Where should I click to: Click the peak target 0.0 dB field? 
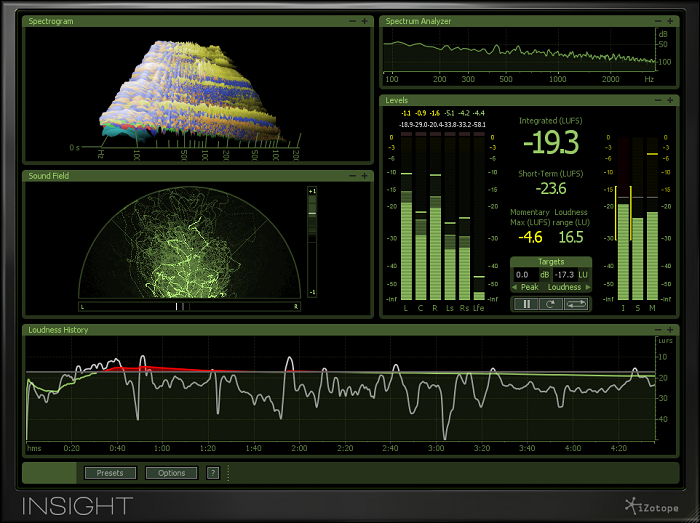pyautogui.click(x=525, y=274)
